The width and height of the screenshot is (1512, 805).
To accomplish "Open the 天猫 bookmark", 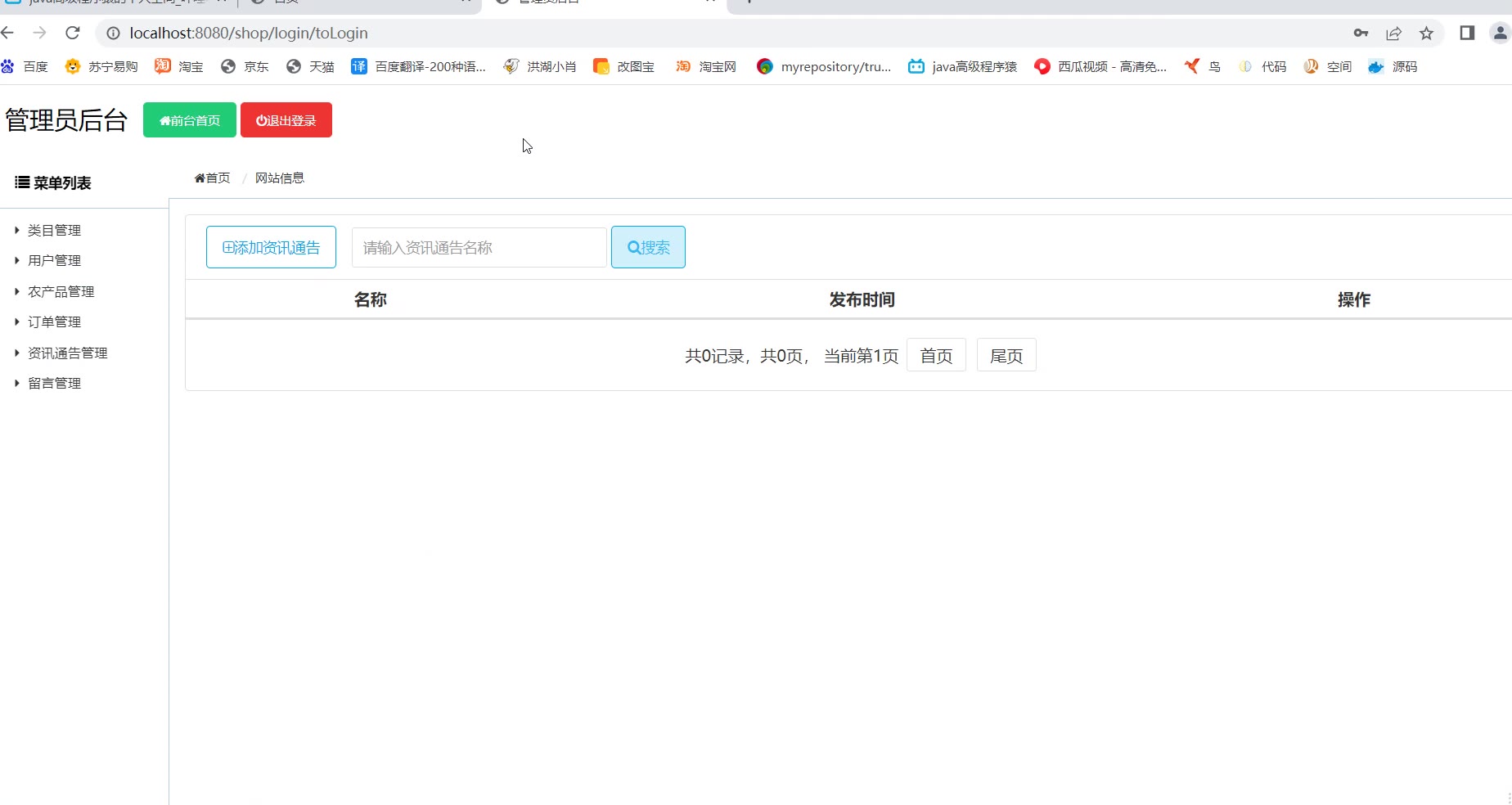I will pos(310,66).
